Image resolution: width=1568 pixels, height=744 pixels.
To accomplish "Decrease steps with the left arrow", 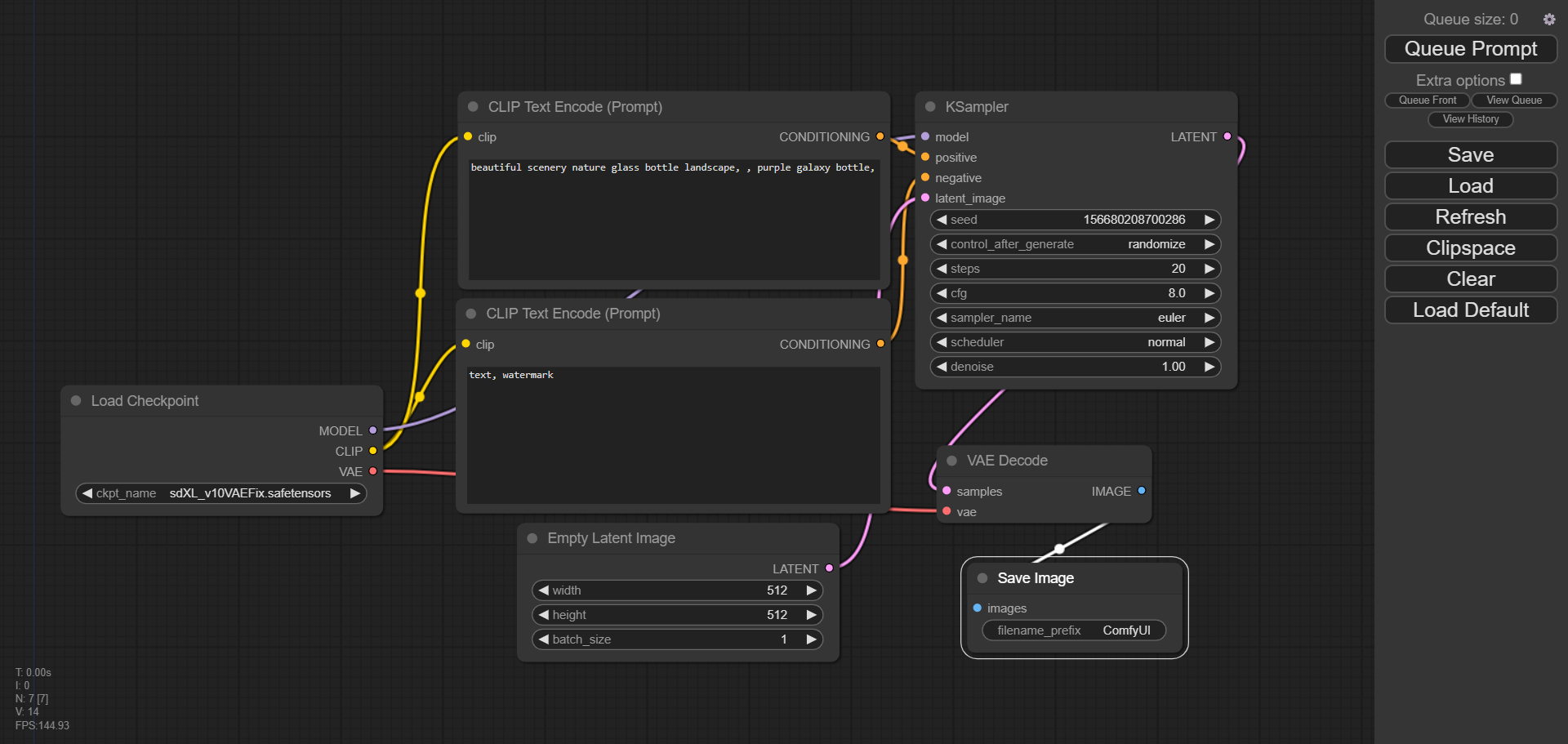I will pyautogui.click(x=942, y=269).
